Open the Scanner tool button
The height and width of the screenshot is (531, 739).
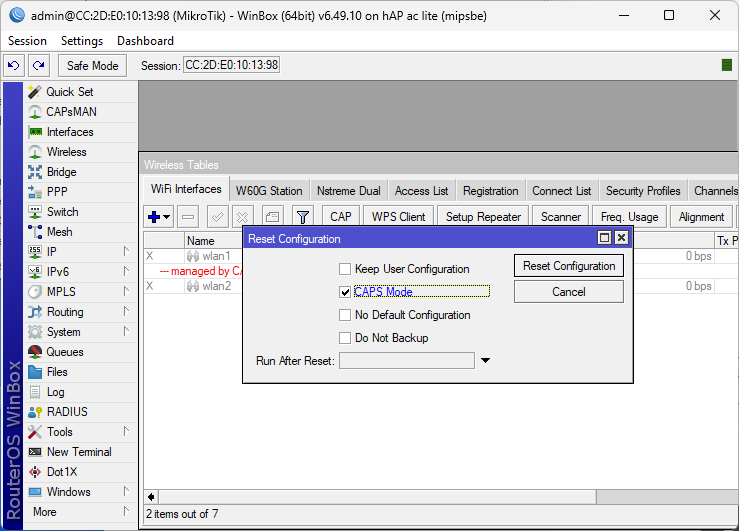tap(560, 217)
